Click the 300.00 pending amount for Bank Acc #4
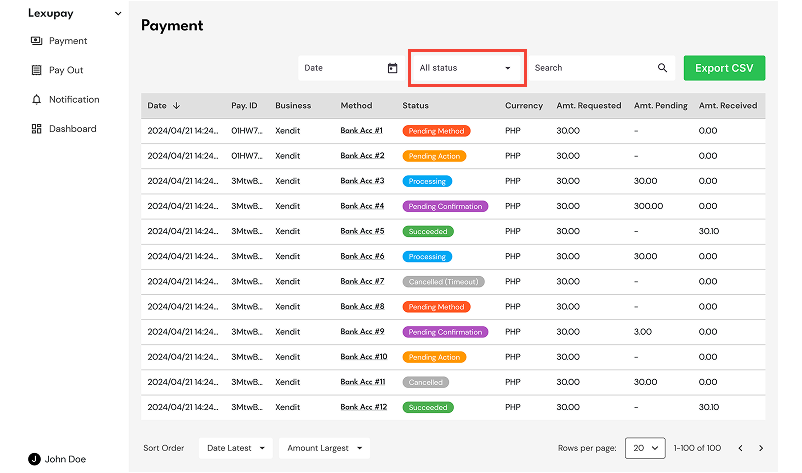The width and height of the screenshot is (802, 473). click(649, 206)
